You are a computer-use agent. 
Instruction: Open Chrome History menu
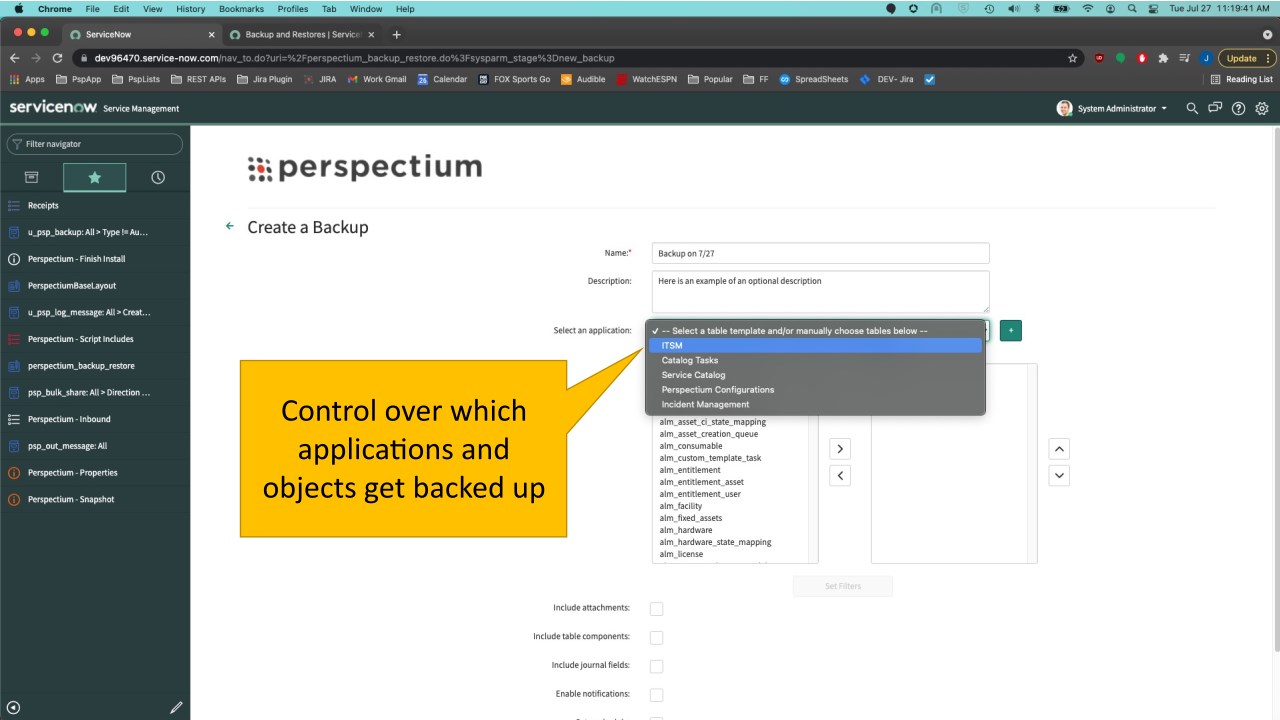[190, 8]
